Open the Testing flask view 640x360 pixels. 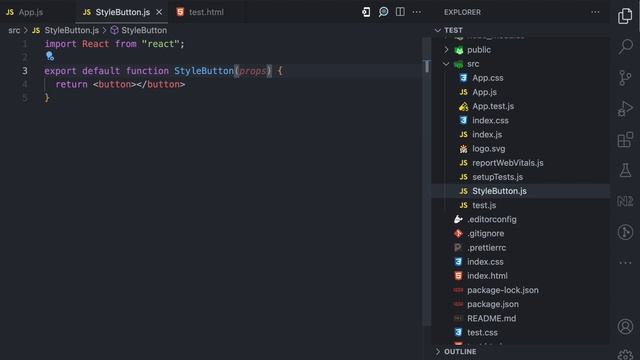(625, 170)
